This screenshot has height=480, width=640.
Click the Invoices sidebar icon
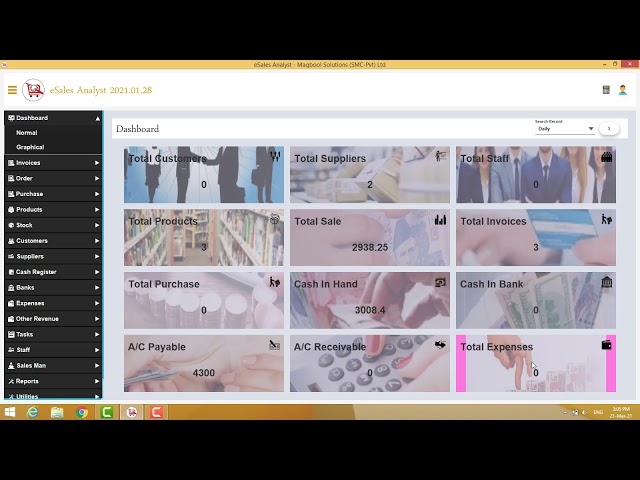coord(11,163)
